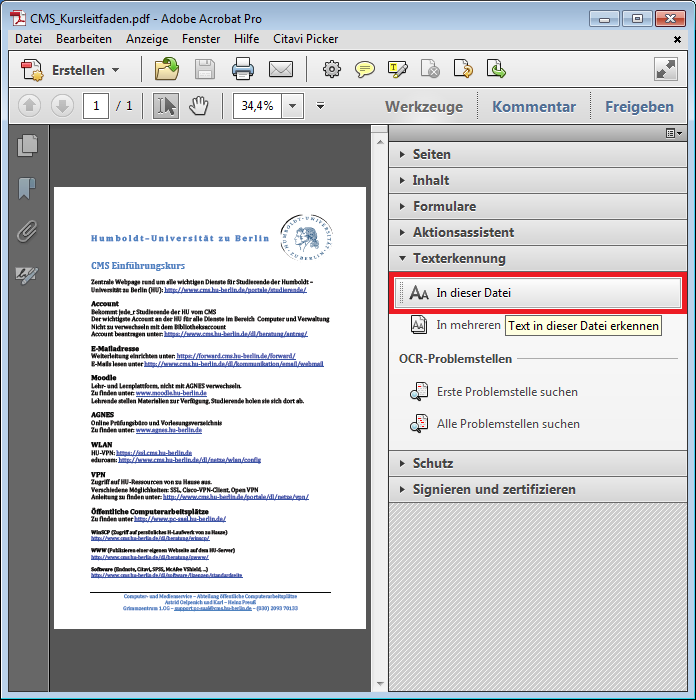Open the Signatures sidebar panel
The width and height of the screenshot is (696, 700).
tap(27, 275)
